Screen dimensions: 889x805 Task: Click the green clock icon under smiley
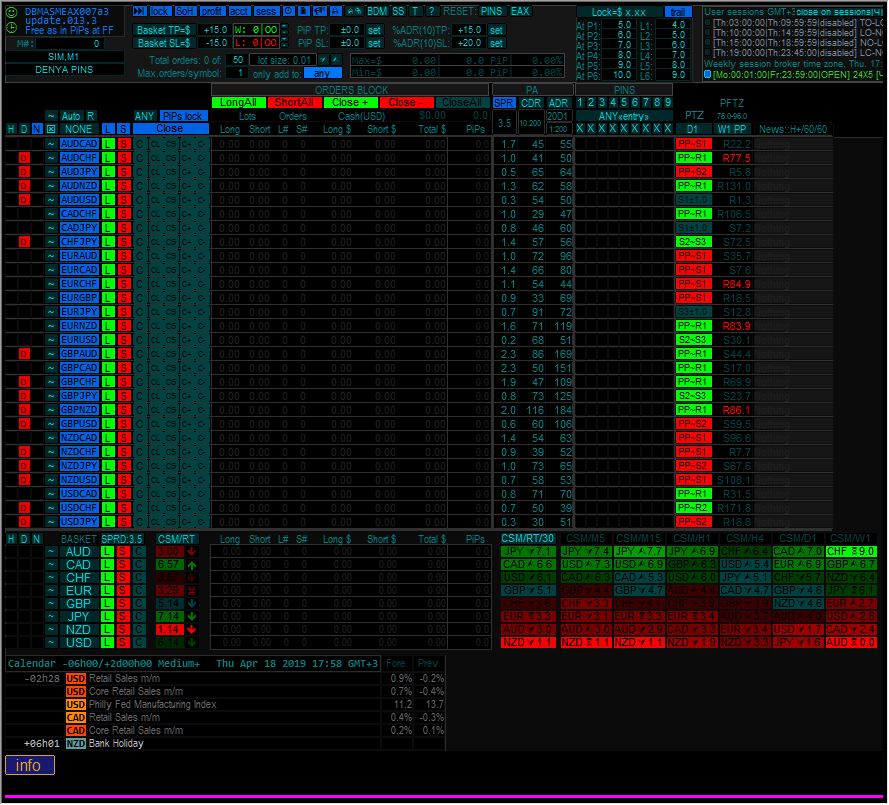click(x=11, y=27)
